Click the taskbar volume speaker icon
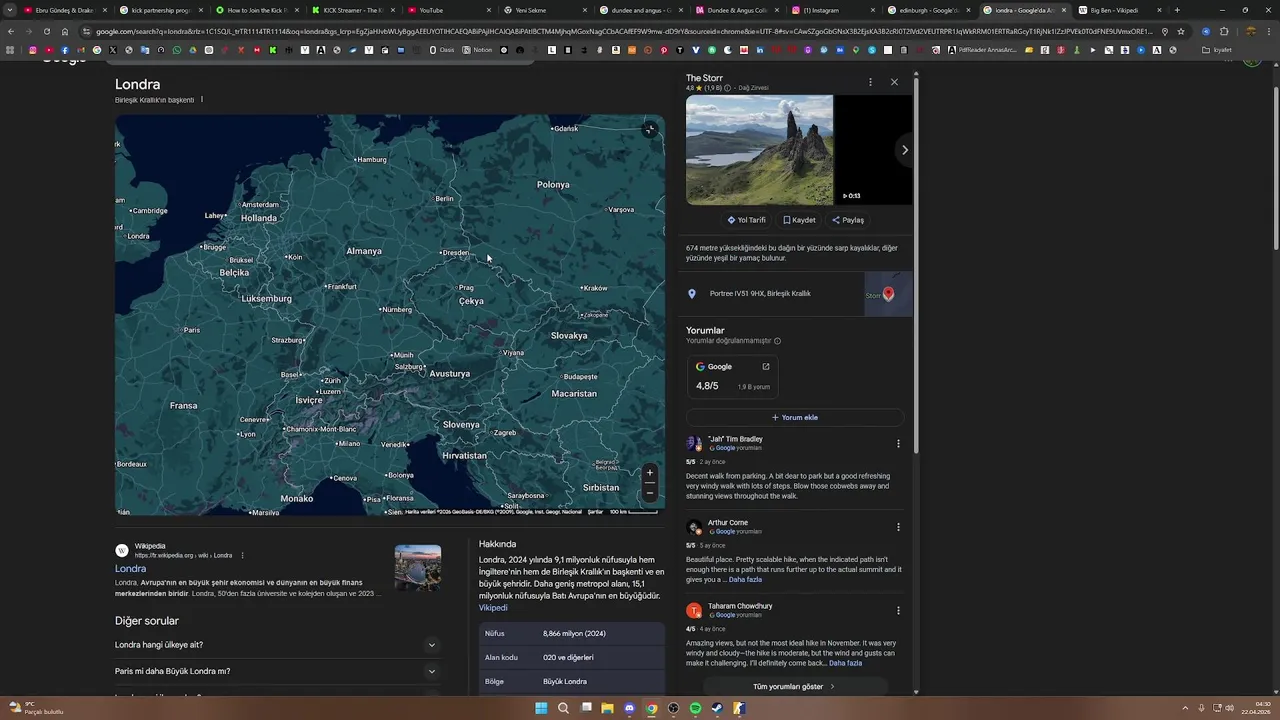 (1231, 708)
